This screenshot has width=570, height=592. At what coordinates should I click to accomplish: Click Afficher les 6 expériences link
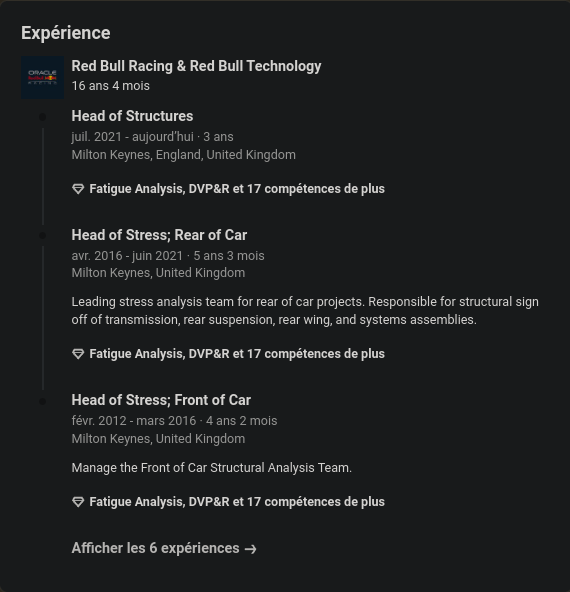(164, 548)
